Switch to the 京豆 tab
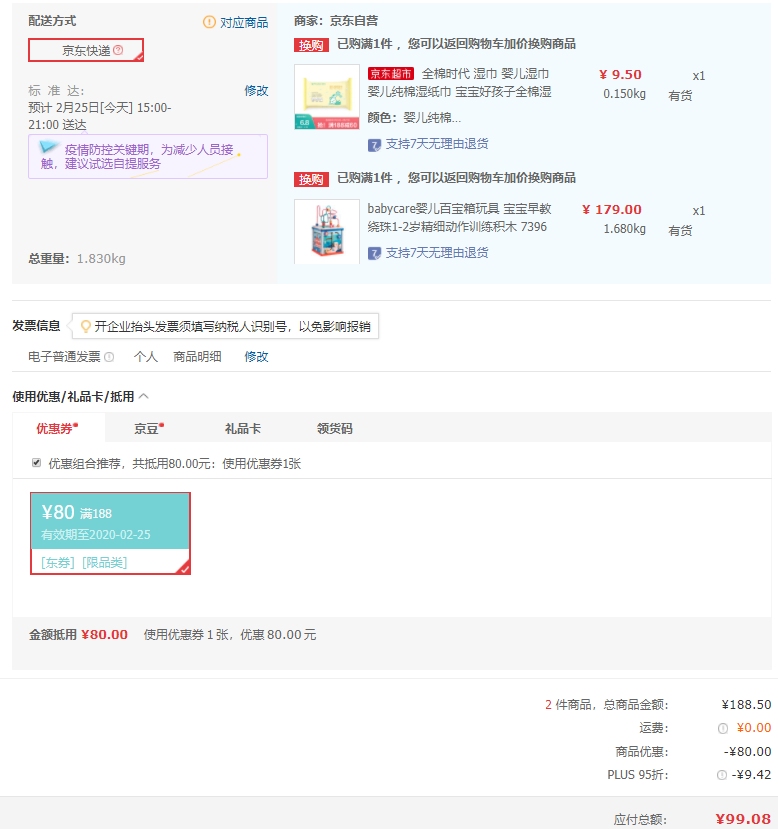Viewport: 778px width, 829px height. pyautogui.click(x=149, y=428)
